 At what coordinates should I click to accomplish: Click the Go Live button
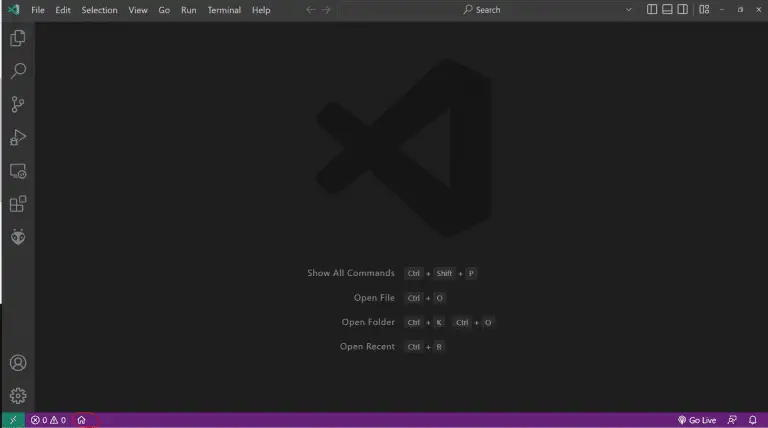(x=697, y=420)
